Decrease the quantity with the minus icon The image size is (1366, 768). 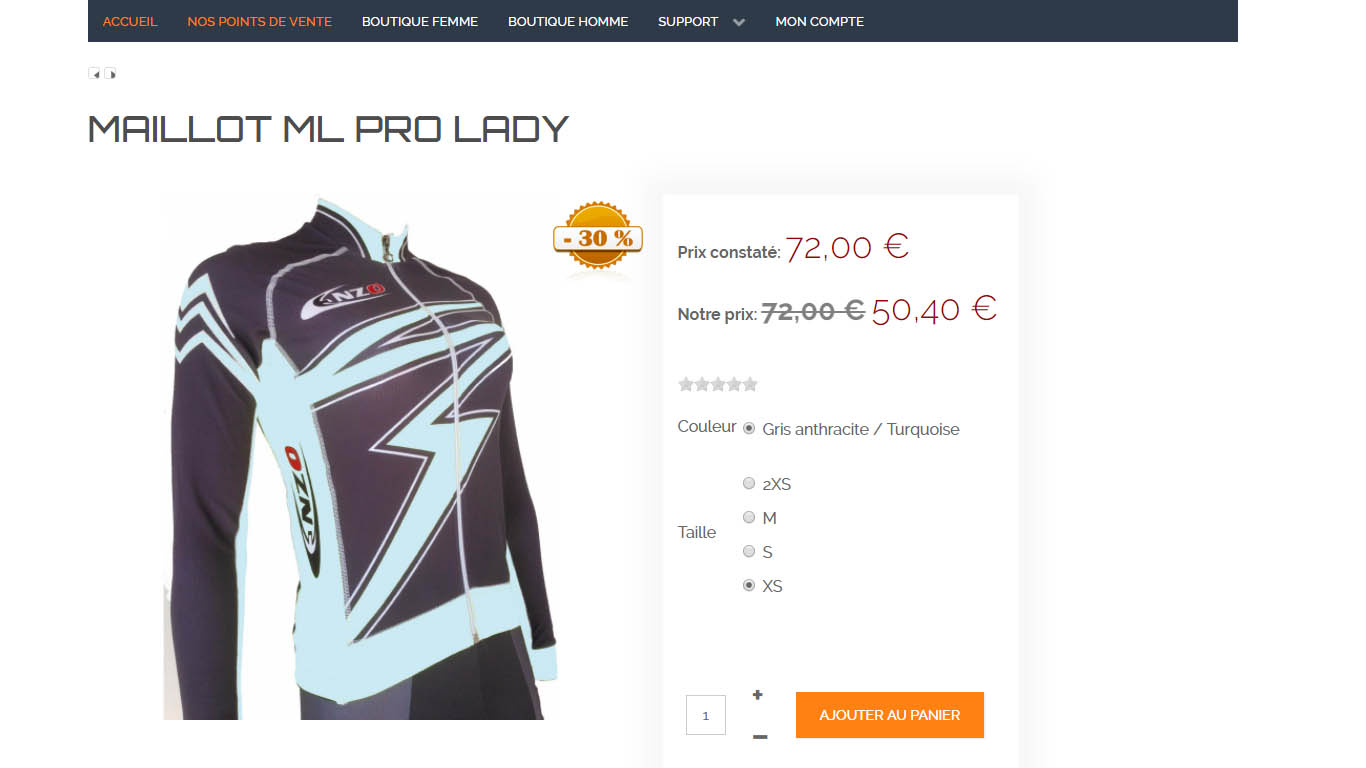(760, 737)
